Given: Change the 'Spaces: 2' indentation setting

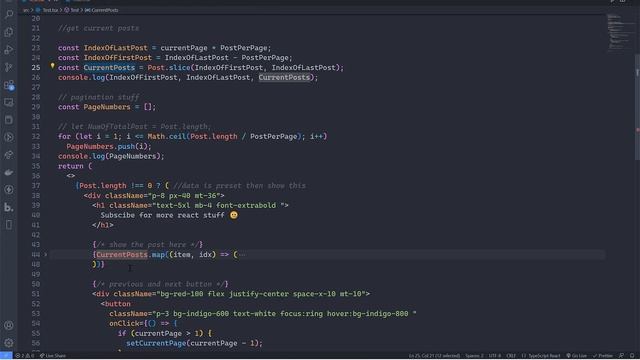Looking at the screenshot, I should point(474,356).
